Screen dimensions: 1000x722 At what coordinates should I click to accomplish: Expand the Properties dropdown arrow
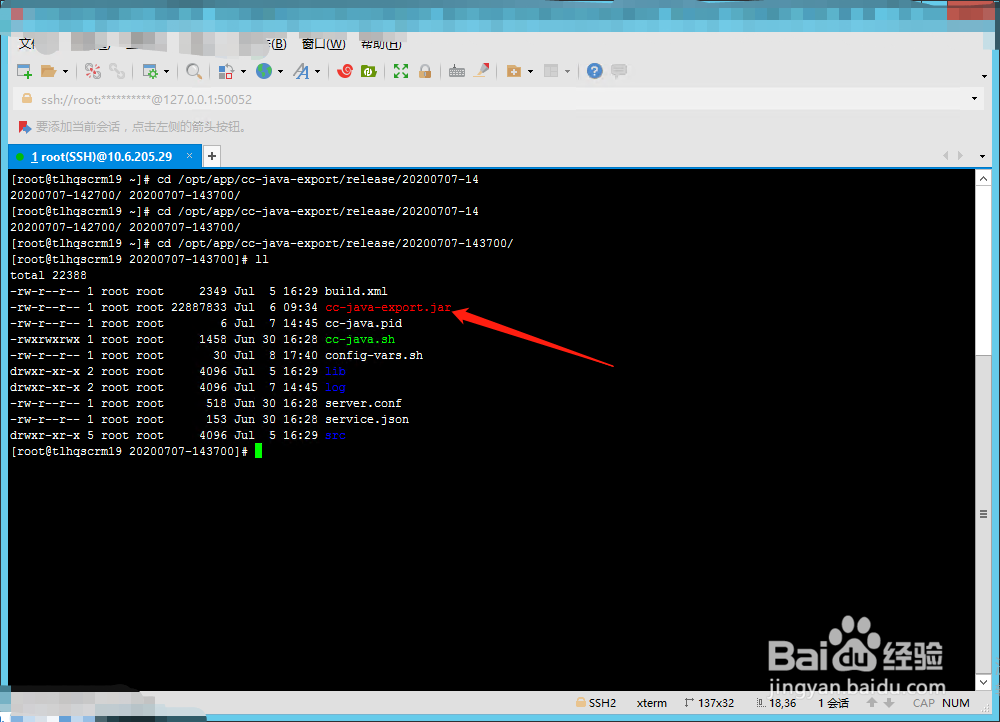pyautogui.click(x=166, y=71)
